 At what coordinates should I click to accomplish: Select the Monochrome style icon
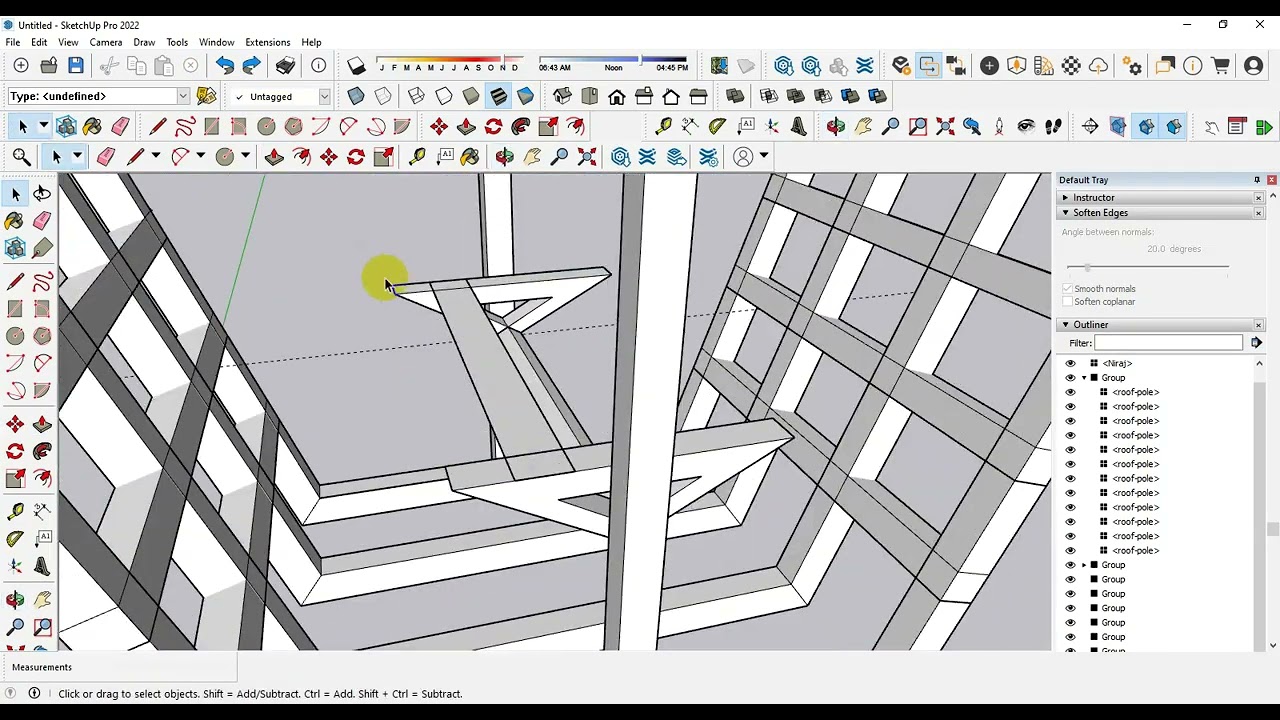(526, 97)
